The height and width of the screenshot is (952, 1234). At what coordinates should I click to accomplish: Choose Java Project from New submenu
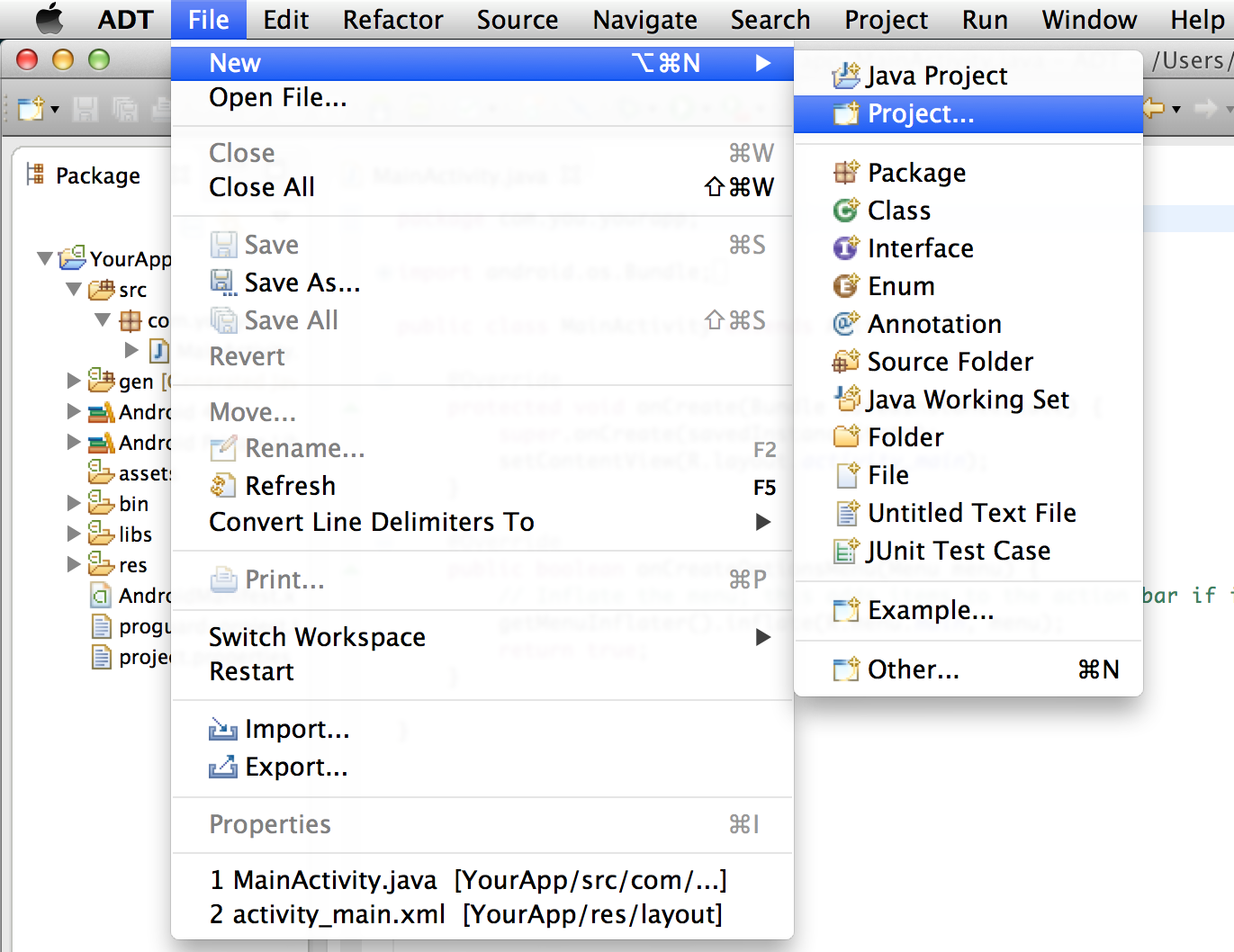tap(968, 76)
